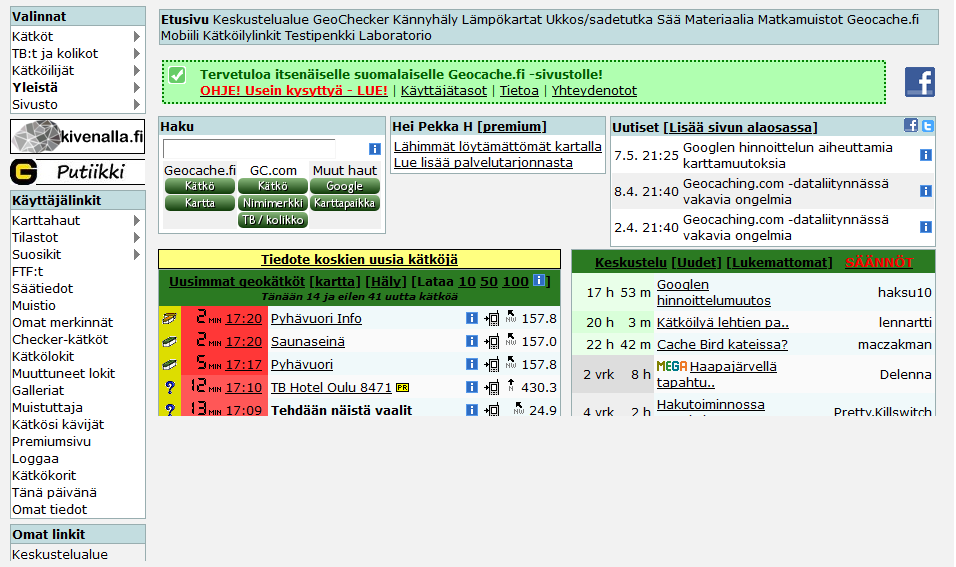
Task: Click the info icon after Lataa 100
Action: 540,281
